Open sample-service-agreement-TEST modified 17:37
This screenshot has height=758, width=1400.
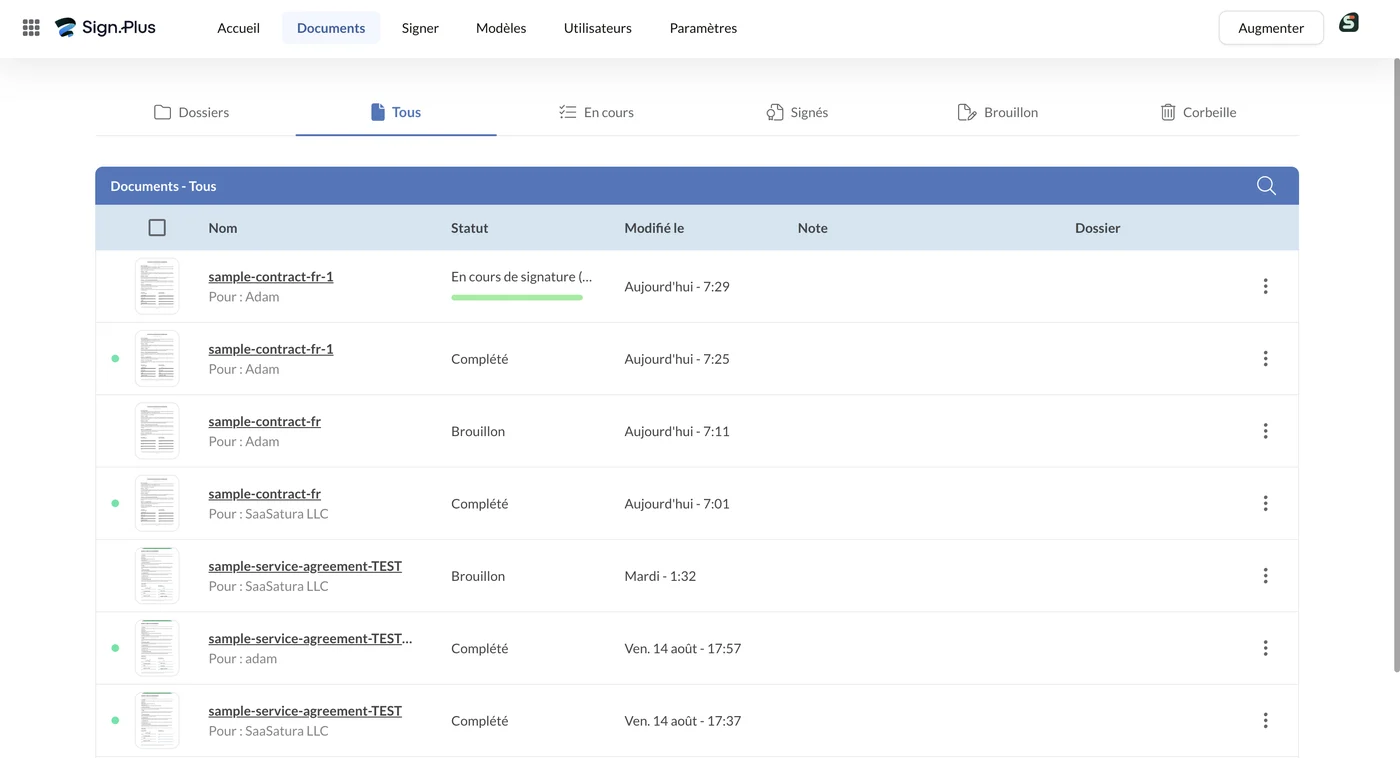click(305, 711)
